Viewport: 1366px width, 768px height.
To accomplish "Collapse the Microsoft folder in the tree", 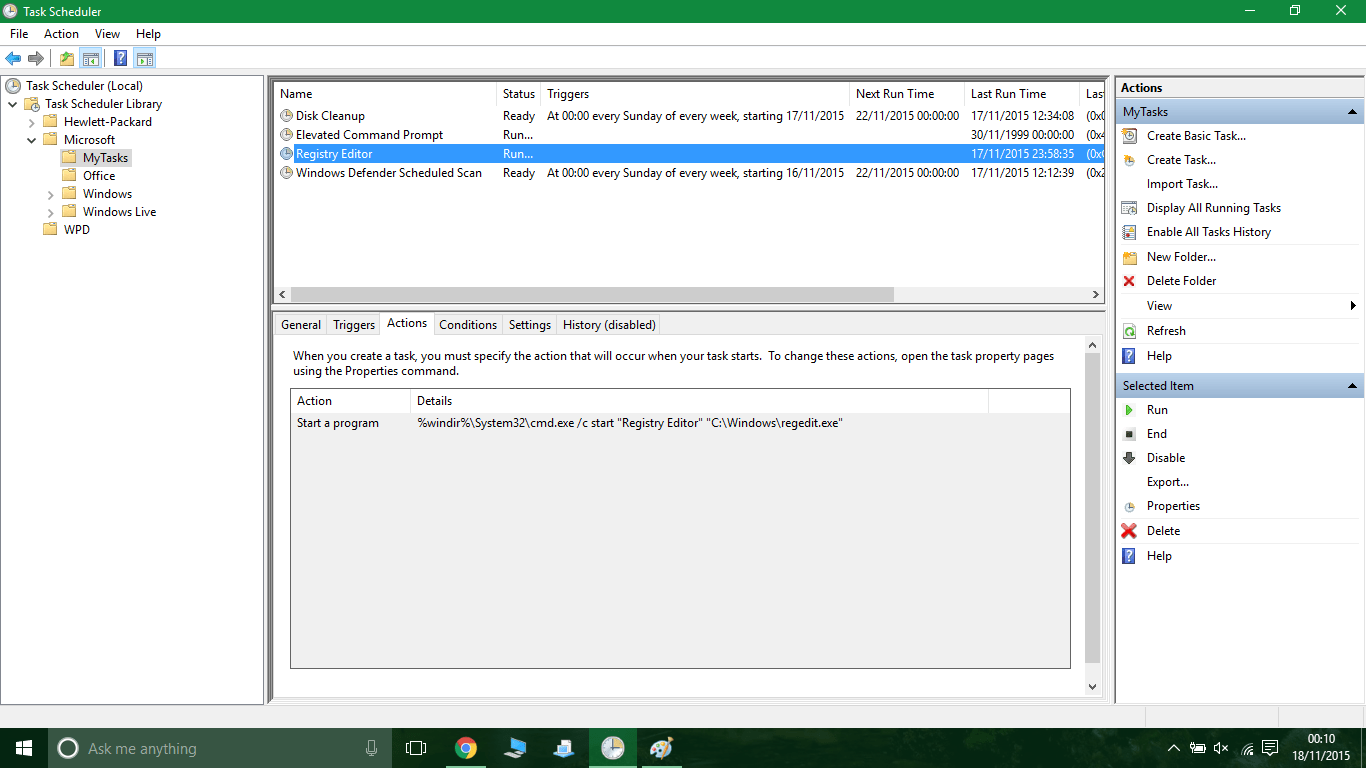I will (x=32, y=139).
